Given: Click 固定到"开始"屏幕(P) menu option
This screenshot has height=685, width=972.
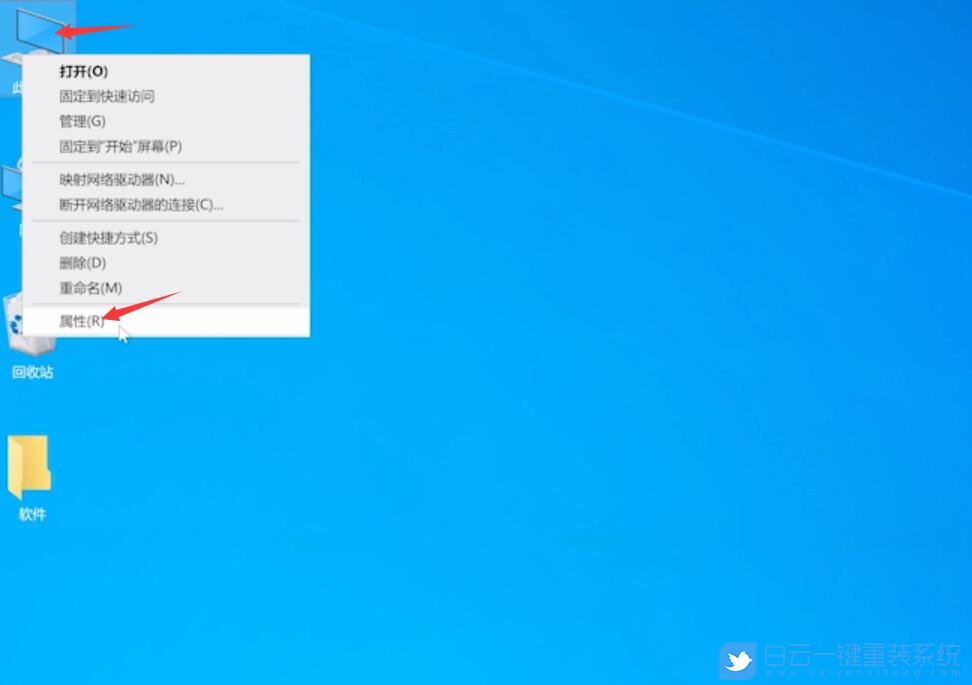Looking at the screenshot, I should pos(120,146).
